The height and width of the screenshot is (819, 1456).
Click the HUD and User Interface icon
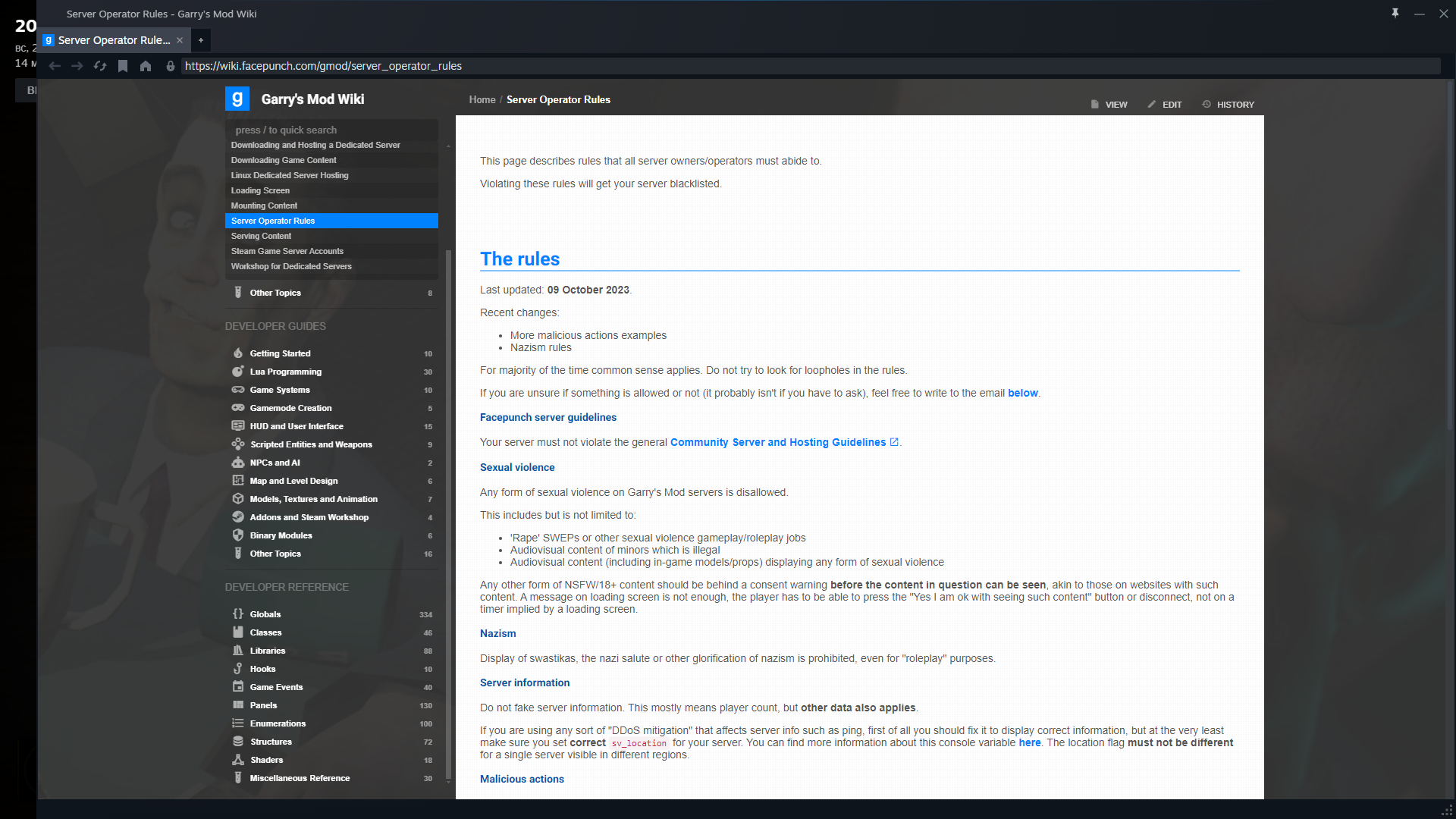238,426
